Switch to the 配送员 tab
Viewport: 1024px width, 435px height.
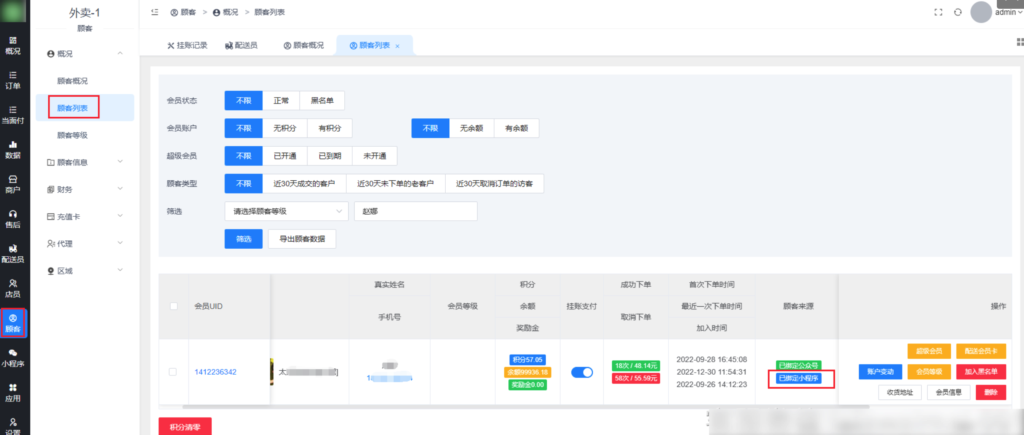241,46
